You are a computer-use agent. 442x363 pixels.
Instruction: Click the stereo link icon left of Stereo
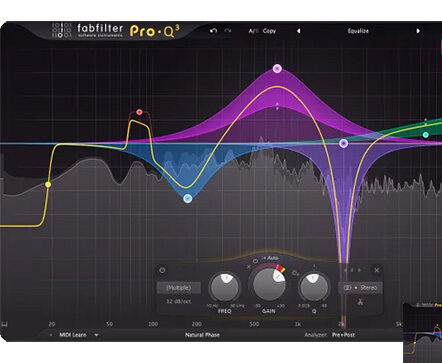click(347, 287)
